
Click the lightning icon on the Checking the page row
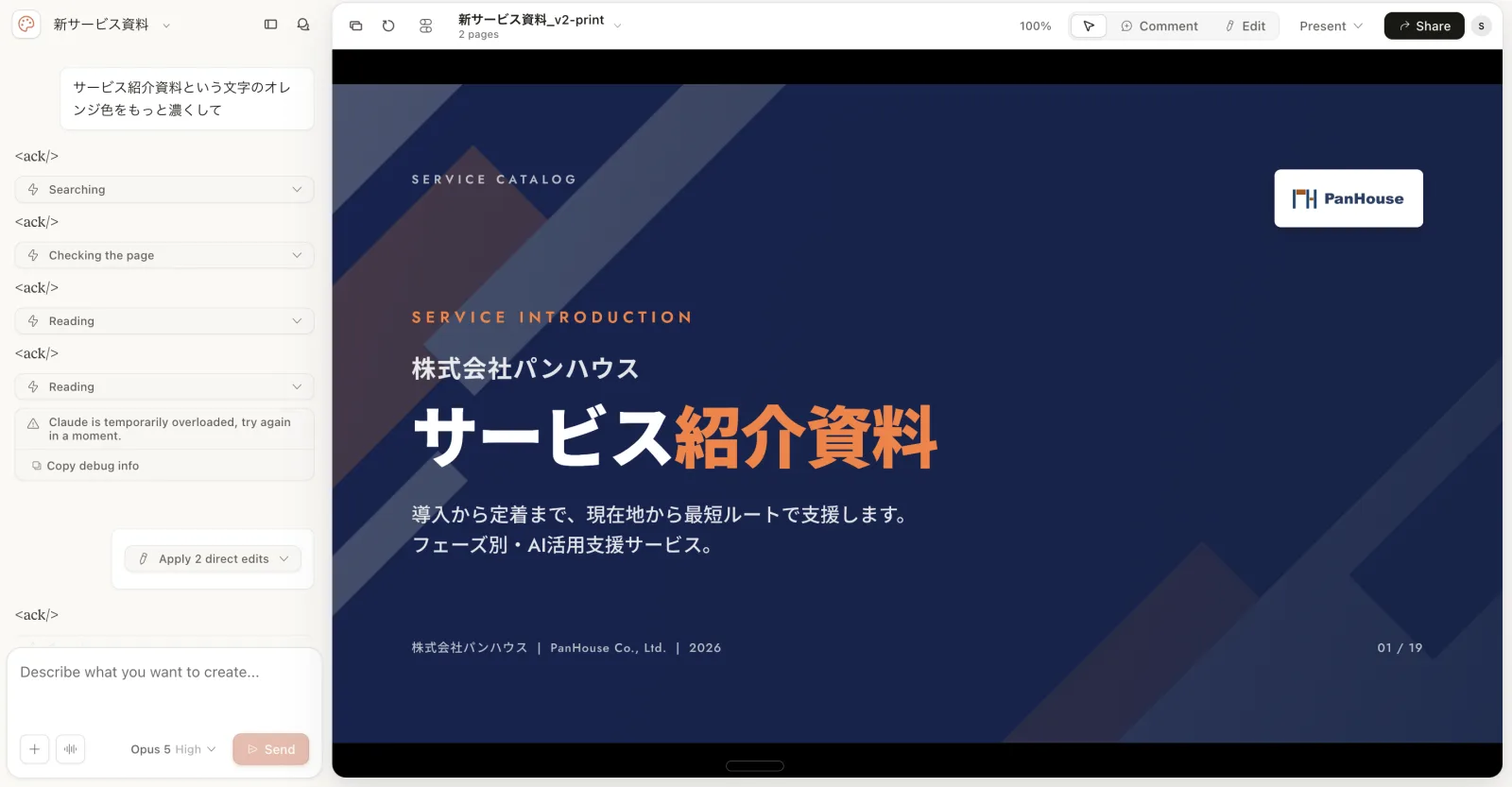click(x=33, y=255)
